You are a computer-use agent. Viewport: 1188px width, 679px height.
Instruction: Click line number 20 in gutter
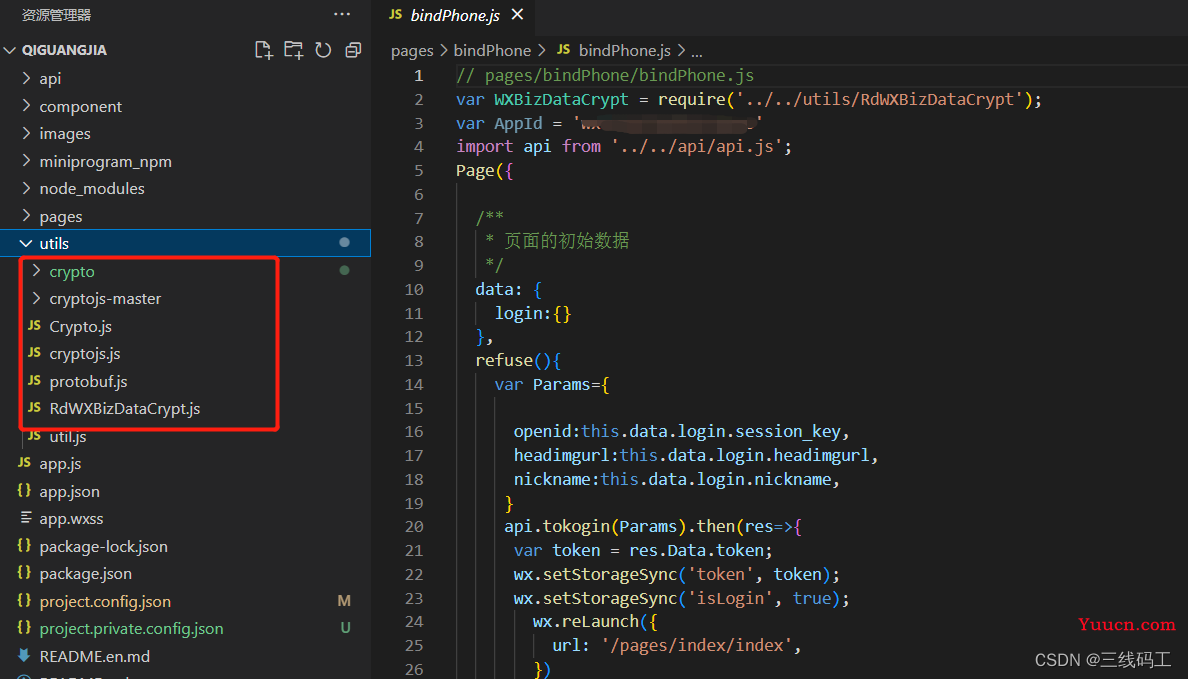click(x=414, y=527)
